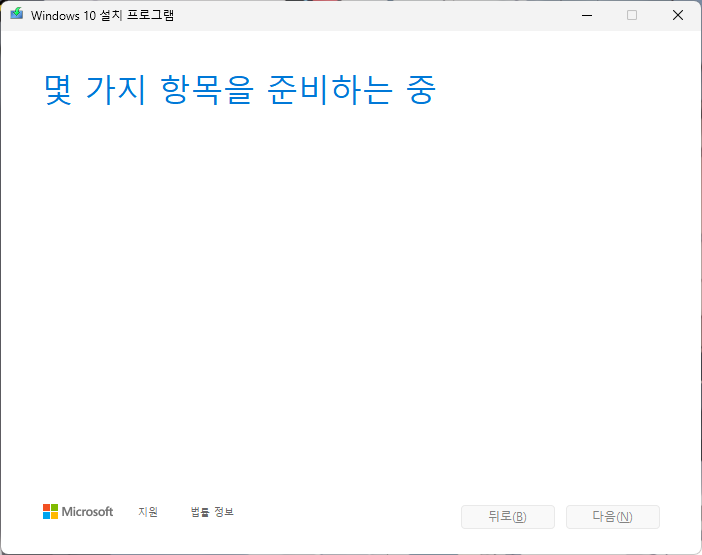Click the grayed-out maximize window icon
The image size is (702, 555).
632,15
